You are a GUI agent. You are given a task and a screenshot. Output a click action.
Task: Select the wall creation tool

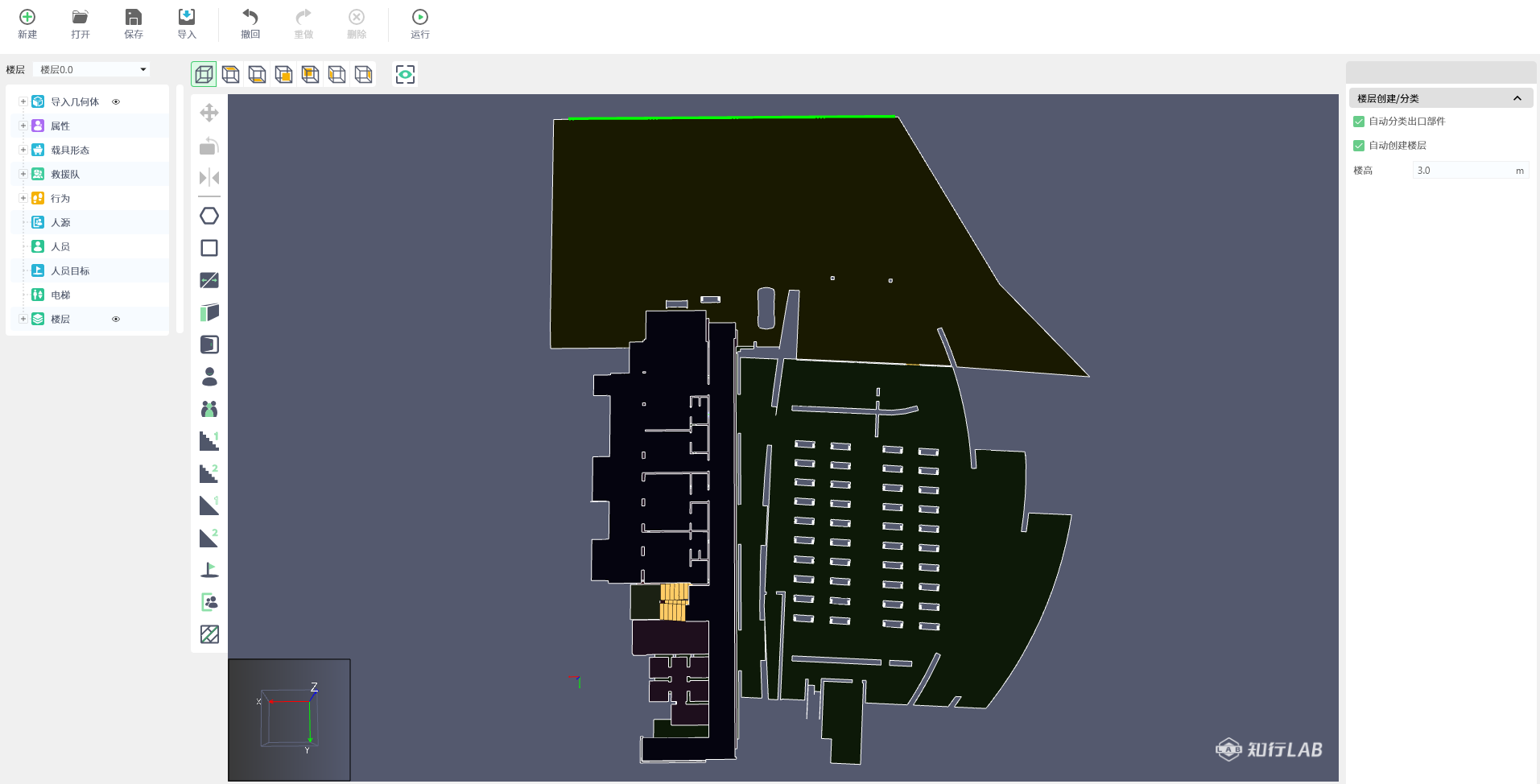[x=209, y=312]
